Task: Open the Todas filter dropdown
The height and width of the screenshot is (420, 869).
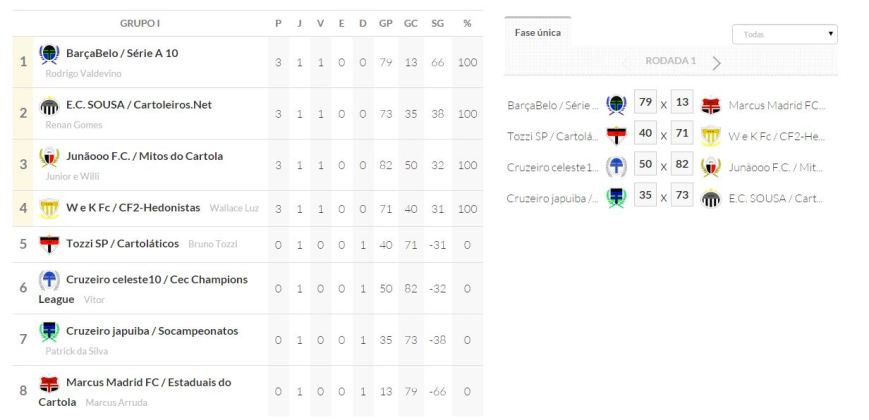Action: (x=784, y=34)
